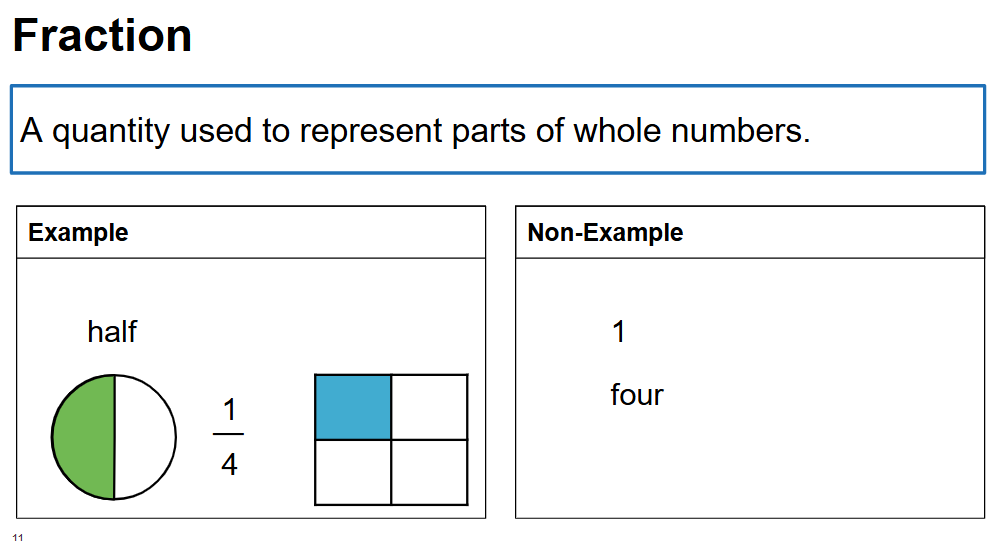The image size is (1006, 541).
Task: Click the "Non-Example" box header
Action: point(605,233)
